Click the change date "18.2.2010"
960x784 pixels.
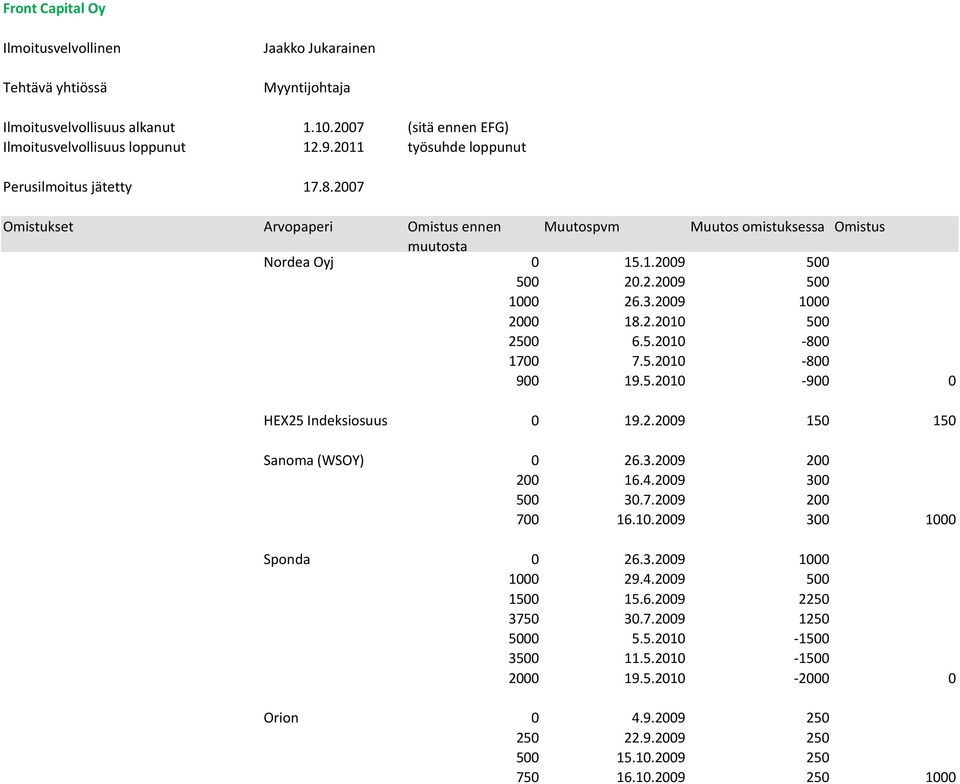coord(654,321)
